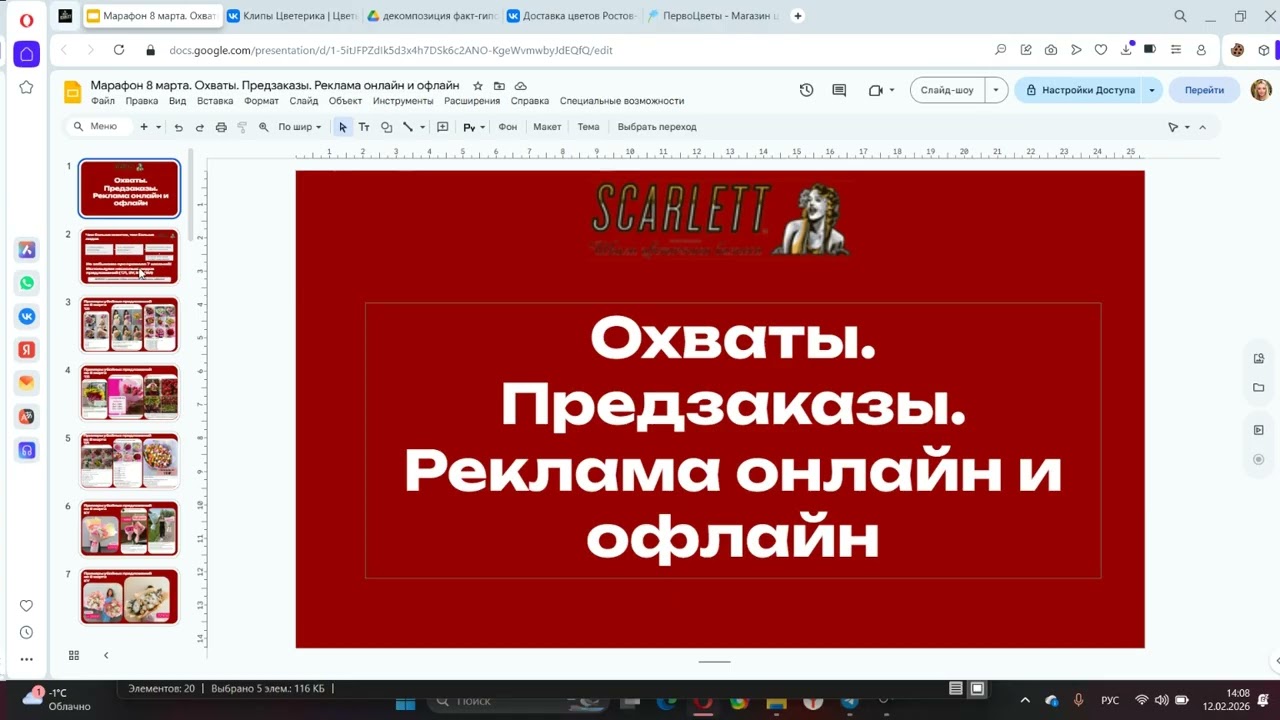The image size is (1280, 720).
Task: Open grid view of slides
Action: pyautogui.click(x=73, y=655)
